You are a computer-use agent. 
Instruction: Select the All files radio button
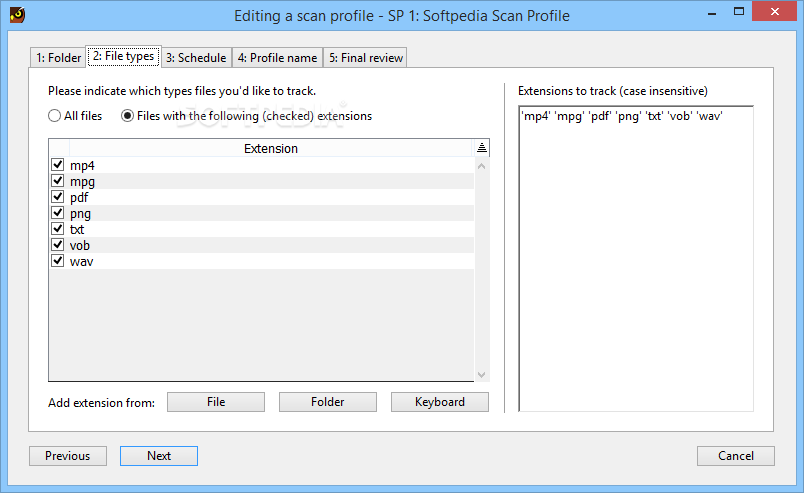coord(54,116)
